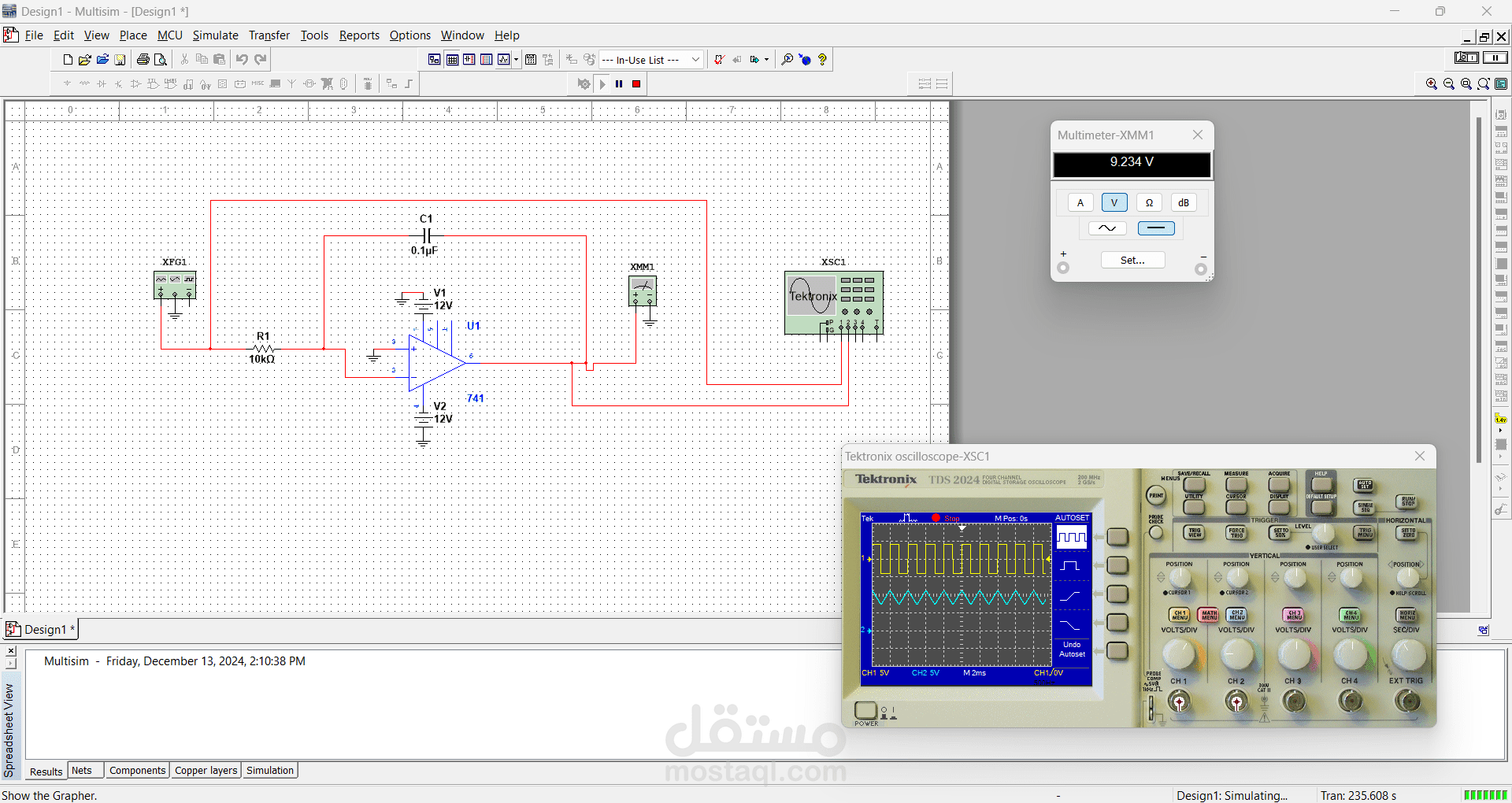Click TRIG MENU button on oscilloscope

[1365, 533]
